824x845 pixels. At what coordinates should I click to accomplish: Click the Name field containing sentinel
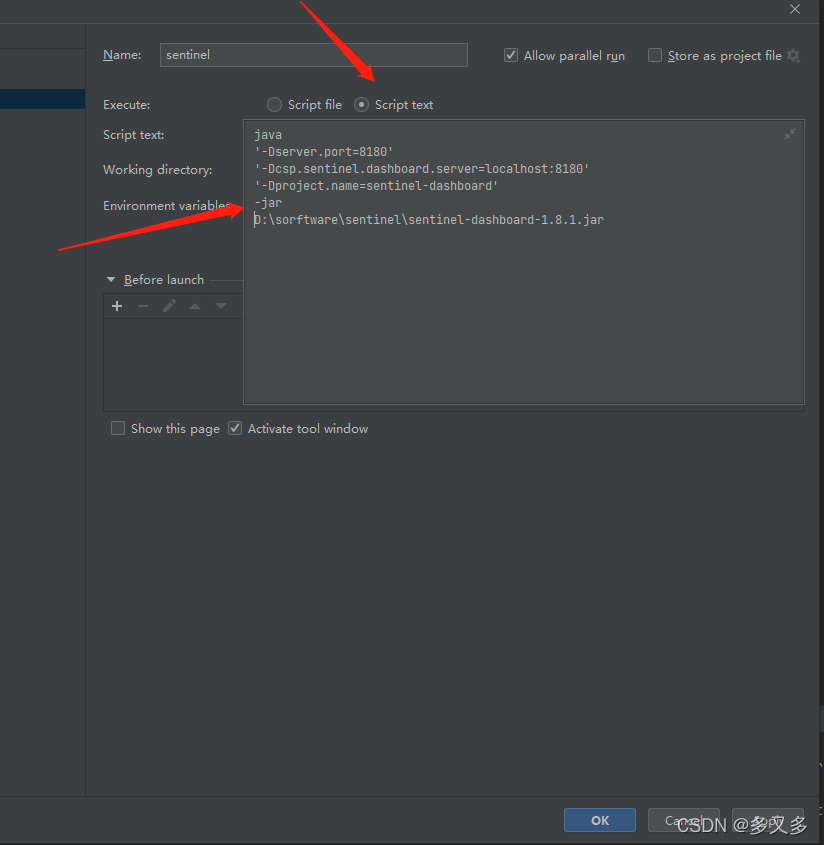(314, 55)
